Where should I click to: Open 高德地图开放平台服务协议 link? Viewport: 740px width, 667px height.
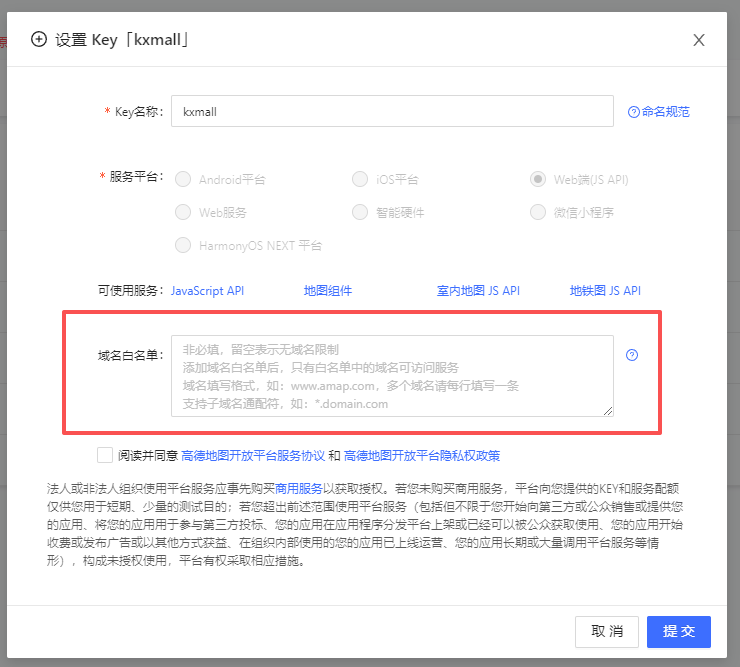tap(253, 456)
